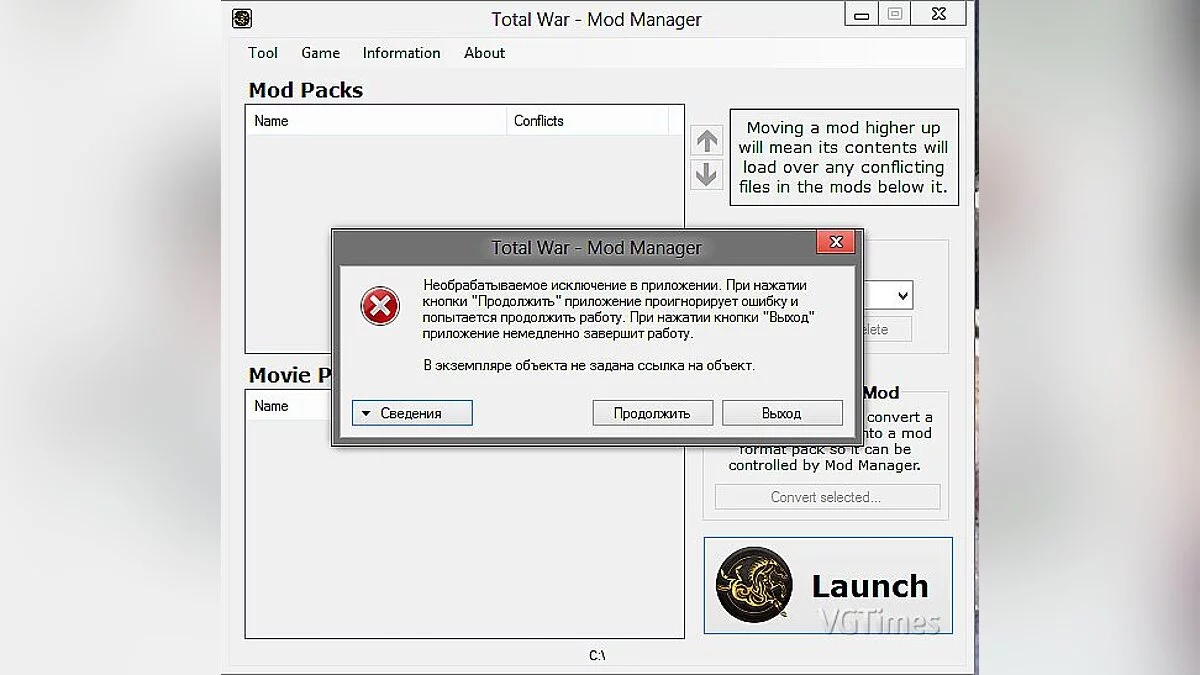The height and width of the screenshot is (675, 1200).
Task: Click the dragon emblem on the Launch button
Action: coord(754,585)
